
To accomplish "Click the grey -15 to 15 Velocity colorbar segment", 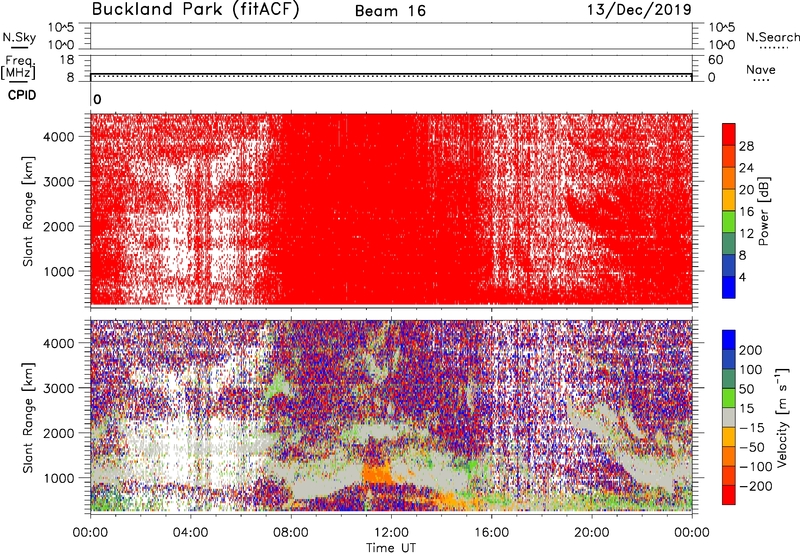I will click(x=729, y=417).
